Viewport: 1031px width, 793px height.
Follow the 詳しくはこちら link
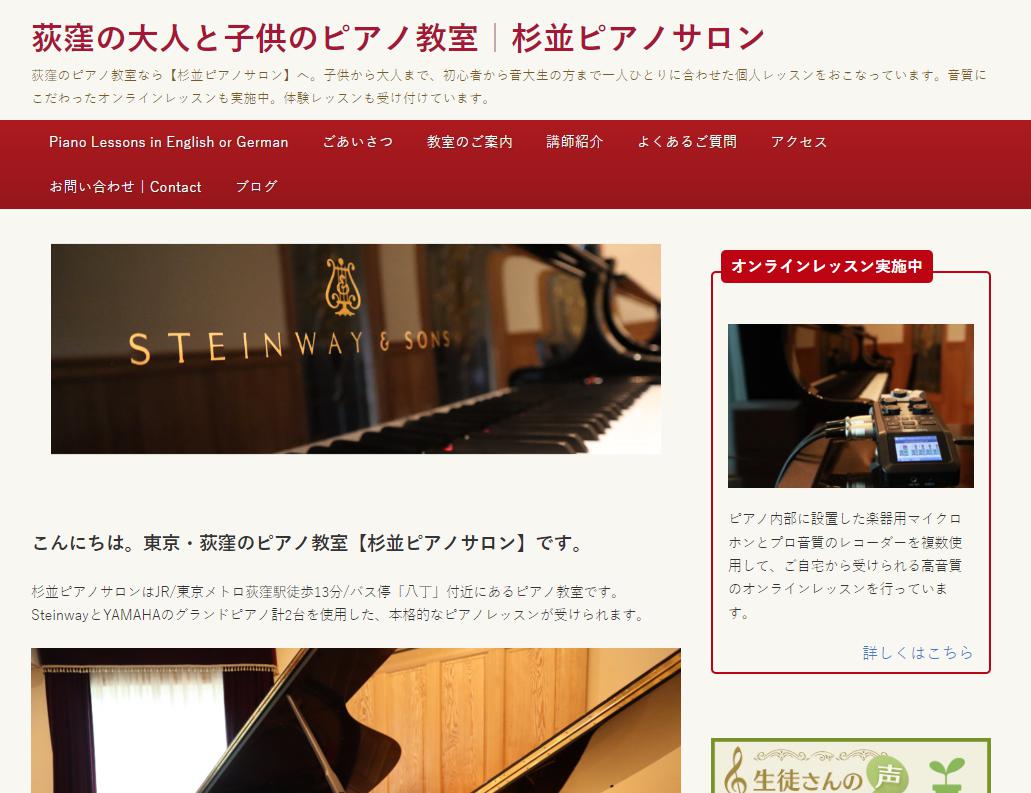[917, 652]
